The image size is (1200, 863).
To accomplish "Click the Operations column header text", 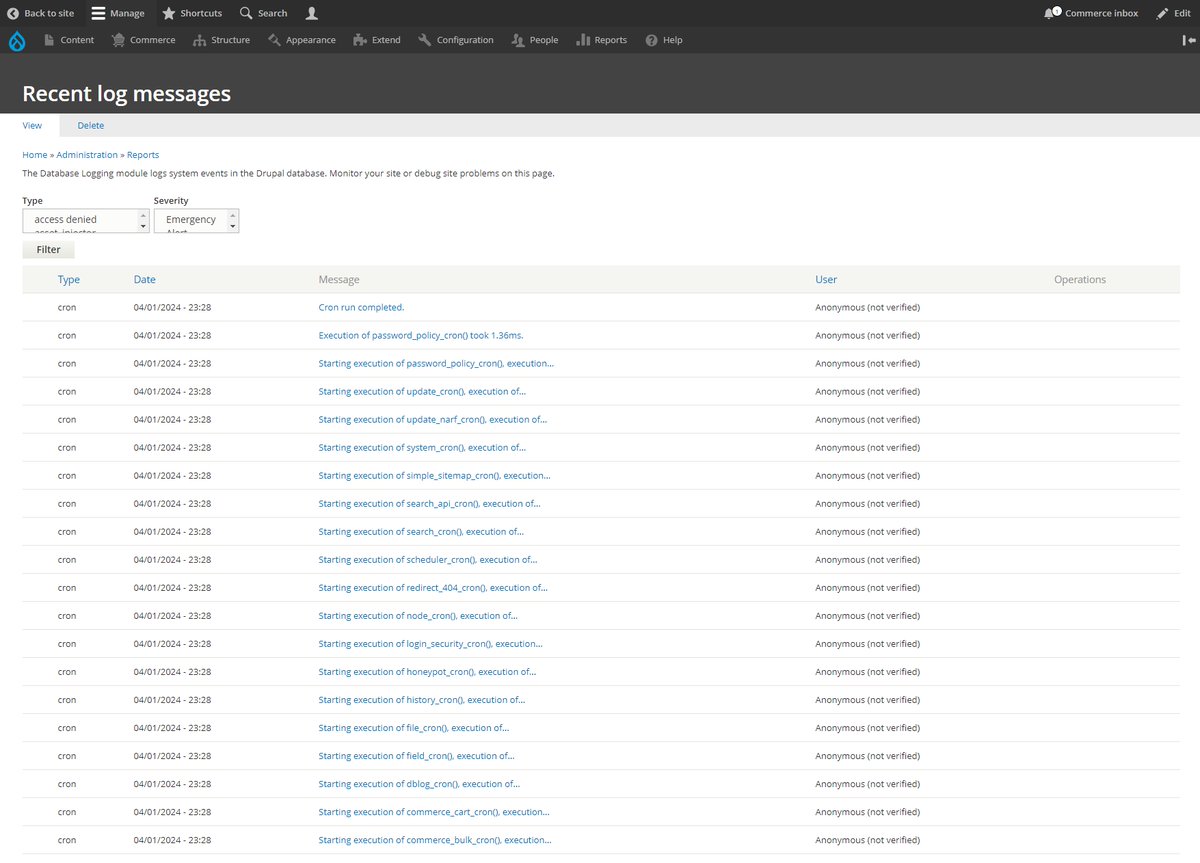I will click(1080, 280).
